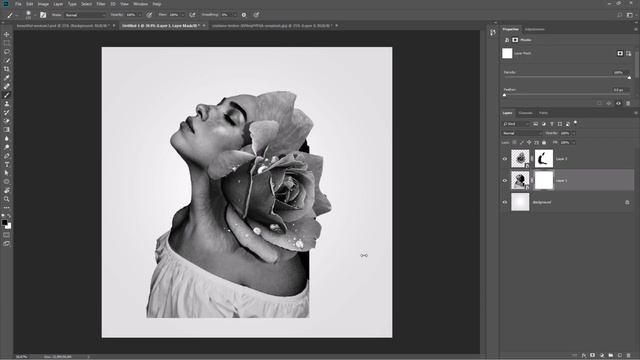Open the layer blend mode dropdown
Screen dimensions: 640x360
tap(522, 133)
